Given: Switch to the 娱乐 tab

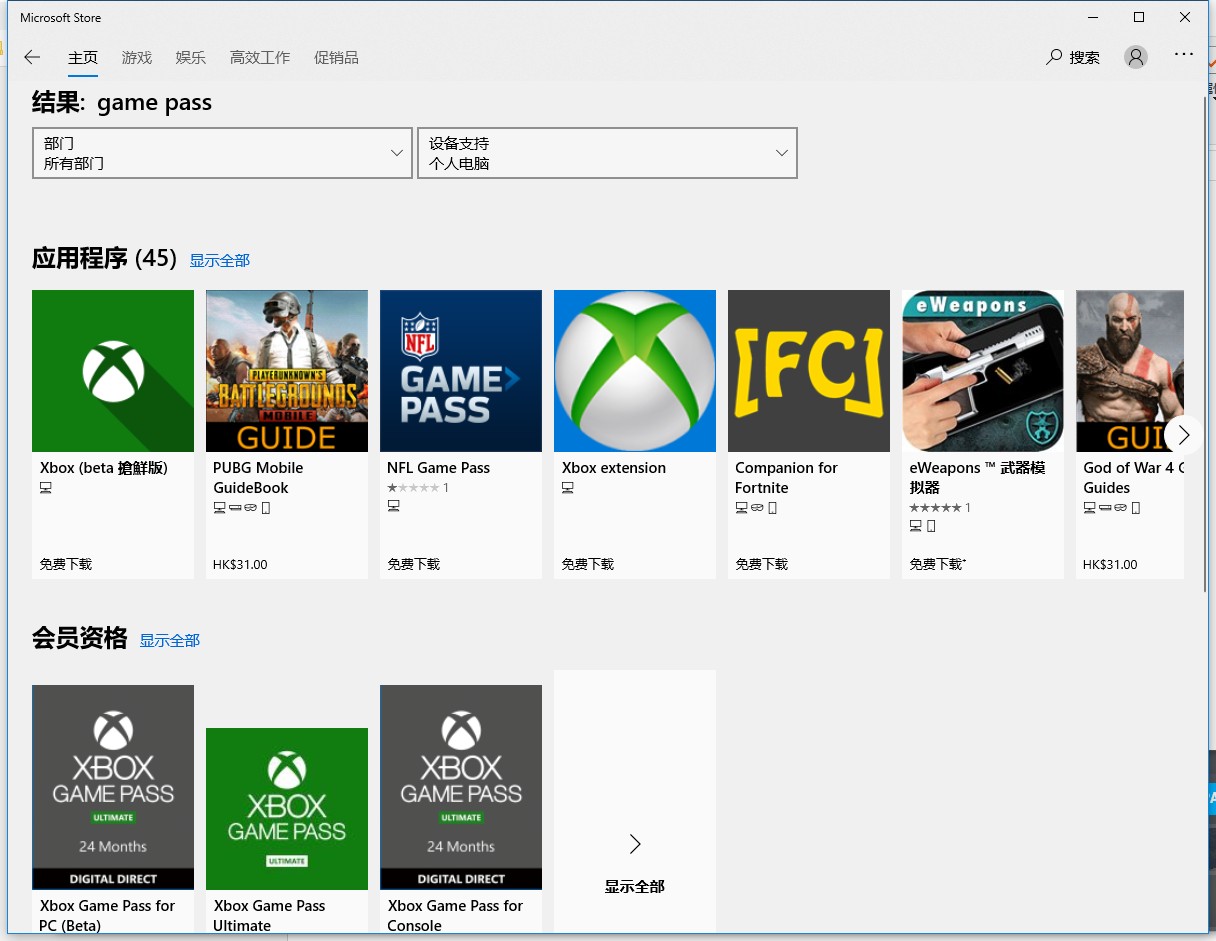Looking at the screenshot, I should [x=190, y=57].
